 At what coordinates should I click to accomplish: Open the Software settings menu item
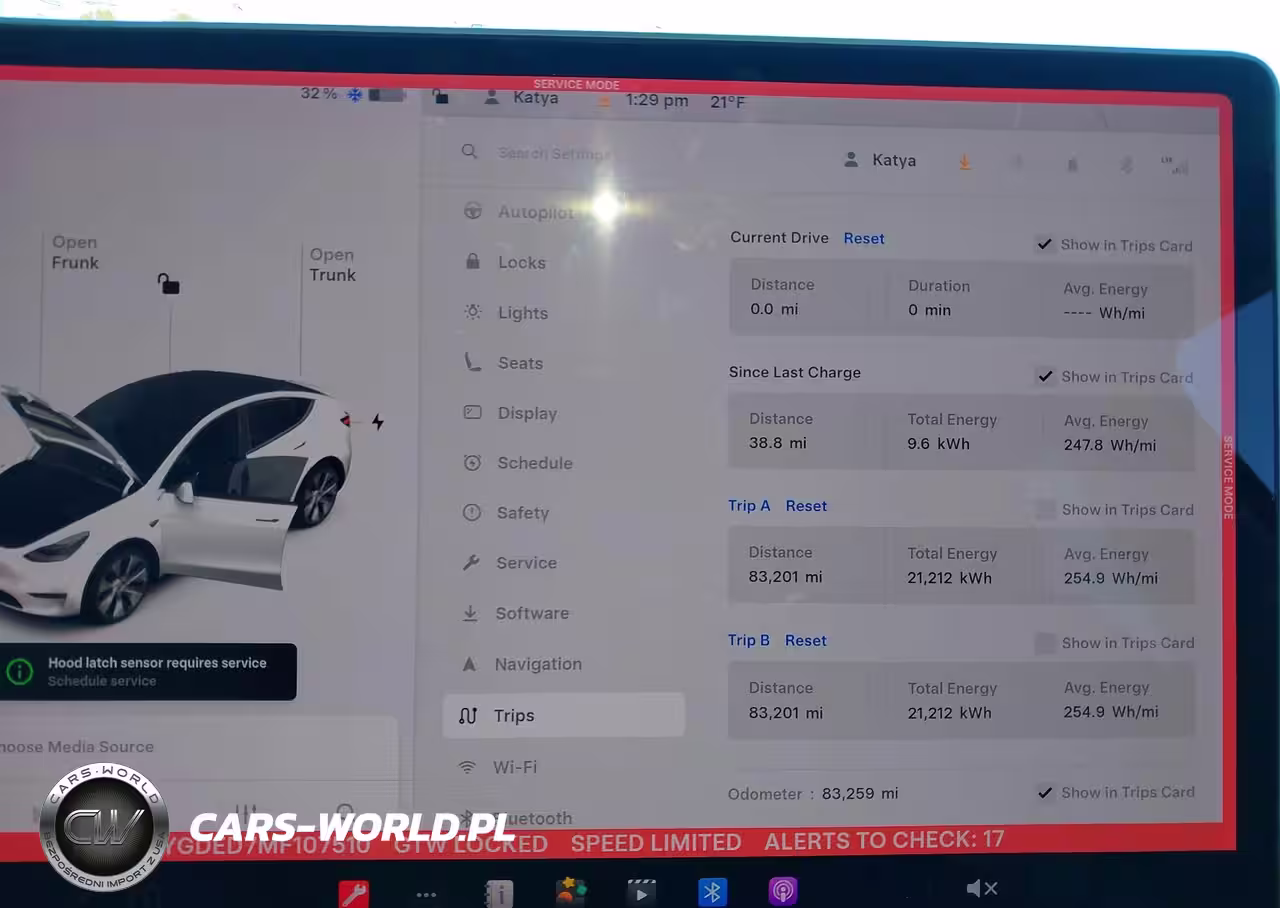pyautogui.click(x=531, y=614)
